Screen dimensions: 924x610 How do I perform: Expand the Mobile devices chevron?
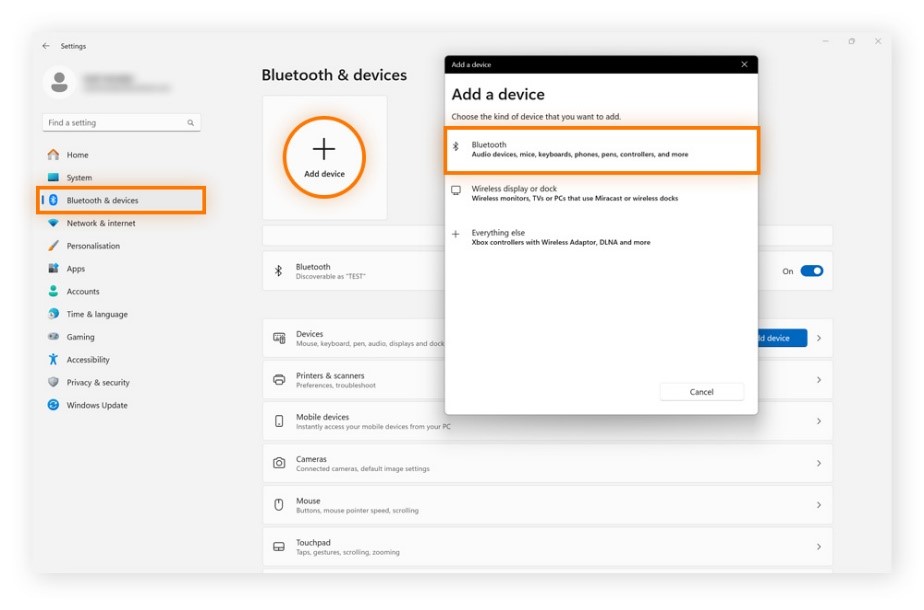tap(819, 421)
